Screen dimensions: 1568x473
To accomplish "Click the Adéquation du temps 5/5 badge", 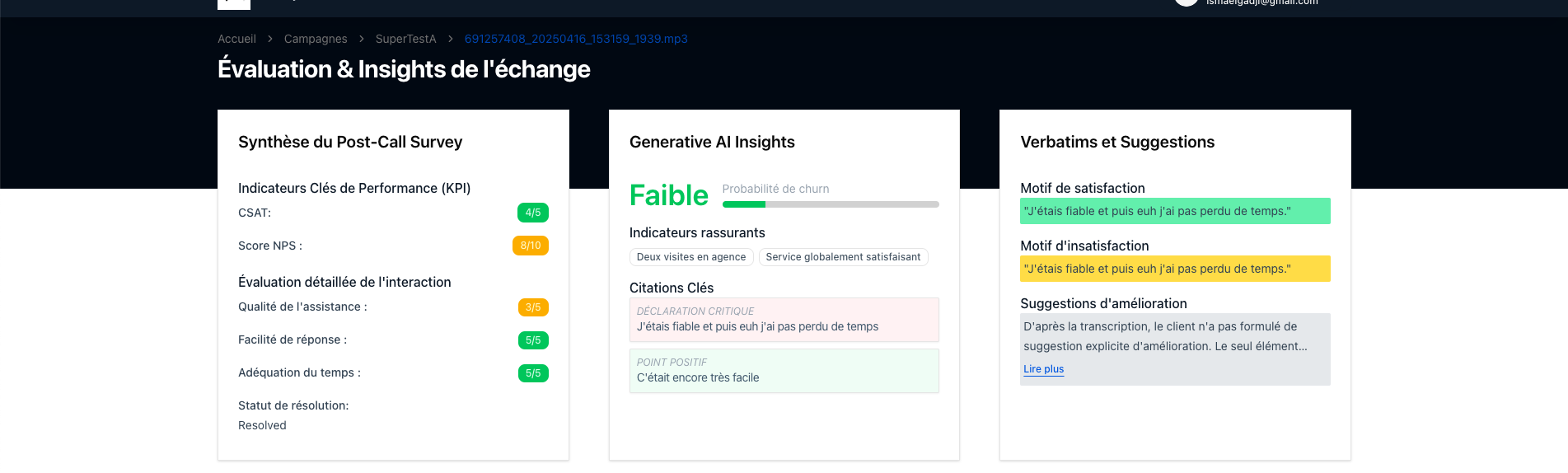I will pyautogui.click(x=533, y=373).
